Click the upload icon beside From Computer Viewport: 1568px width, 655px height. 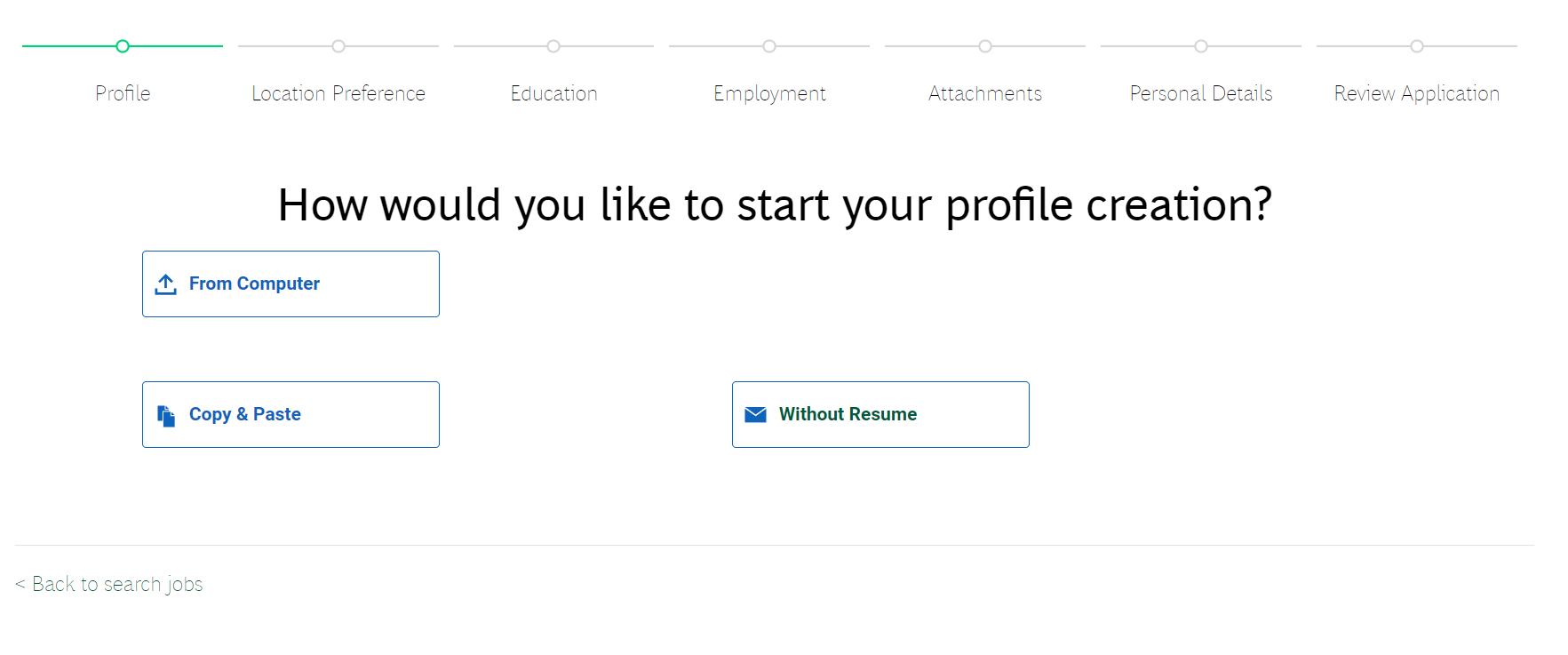pos(166,284)
